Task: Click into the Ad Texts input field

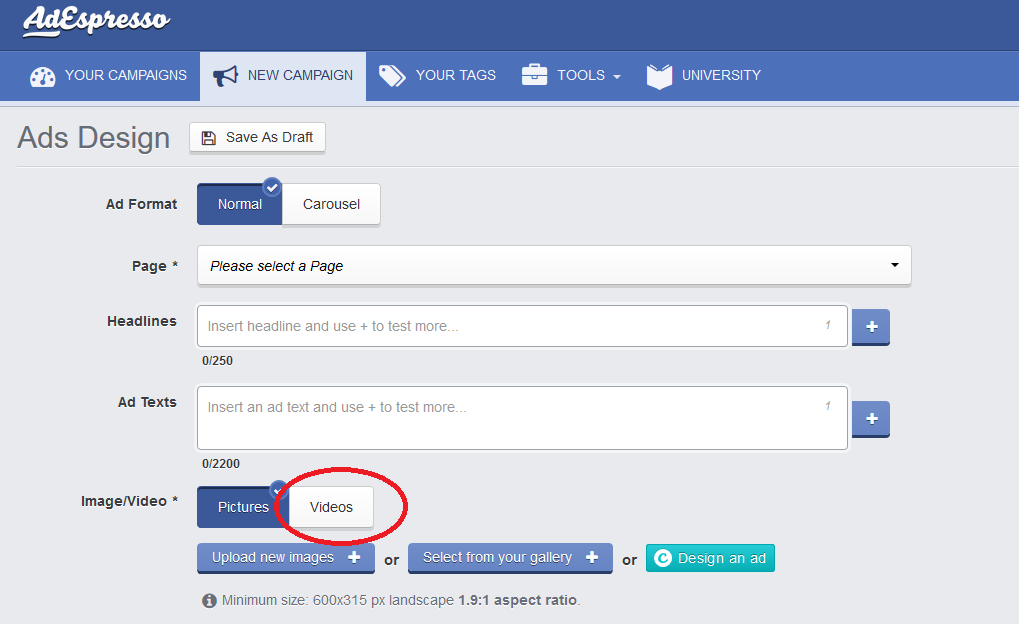Action: 522,417
